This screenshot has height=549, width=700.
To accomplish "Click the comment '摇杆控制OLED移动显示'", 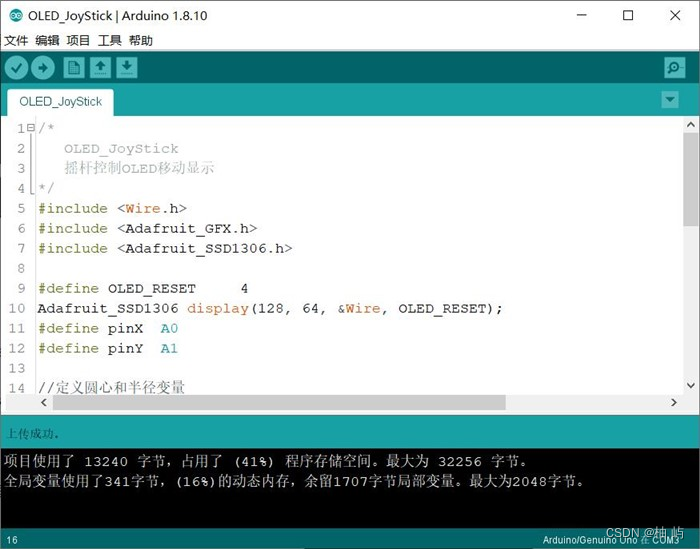I will click(139, 168).
